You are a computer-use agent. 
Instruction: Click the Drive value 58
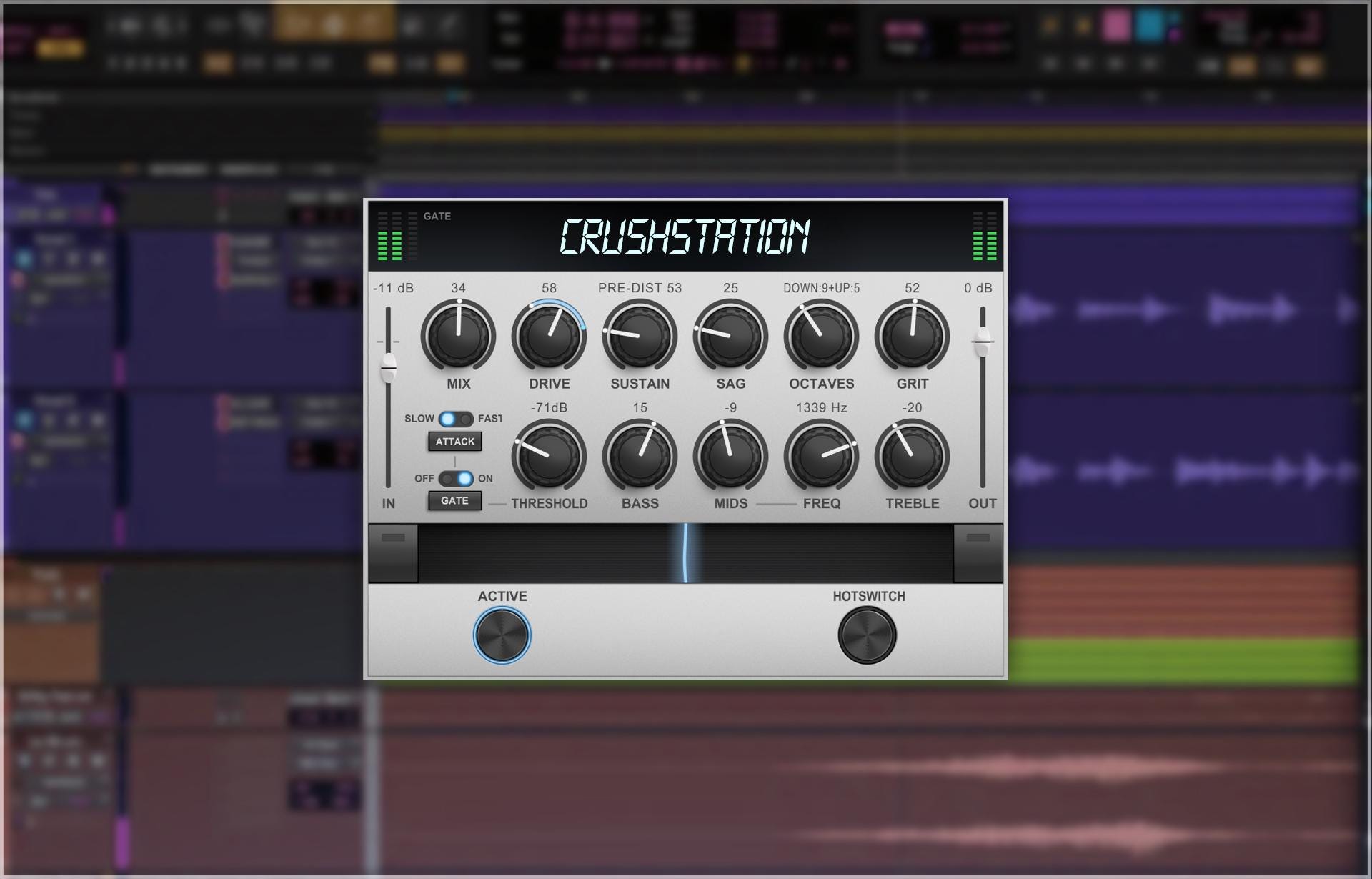(x=549, y=288)
